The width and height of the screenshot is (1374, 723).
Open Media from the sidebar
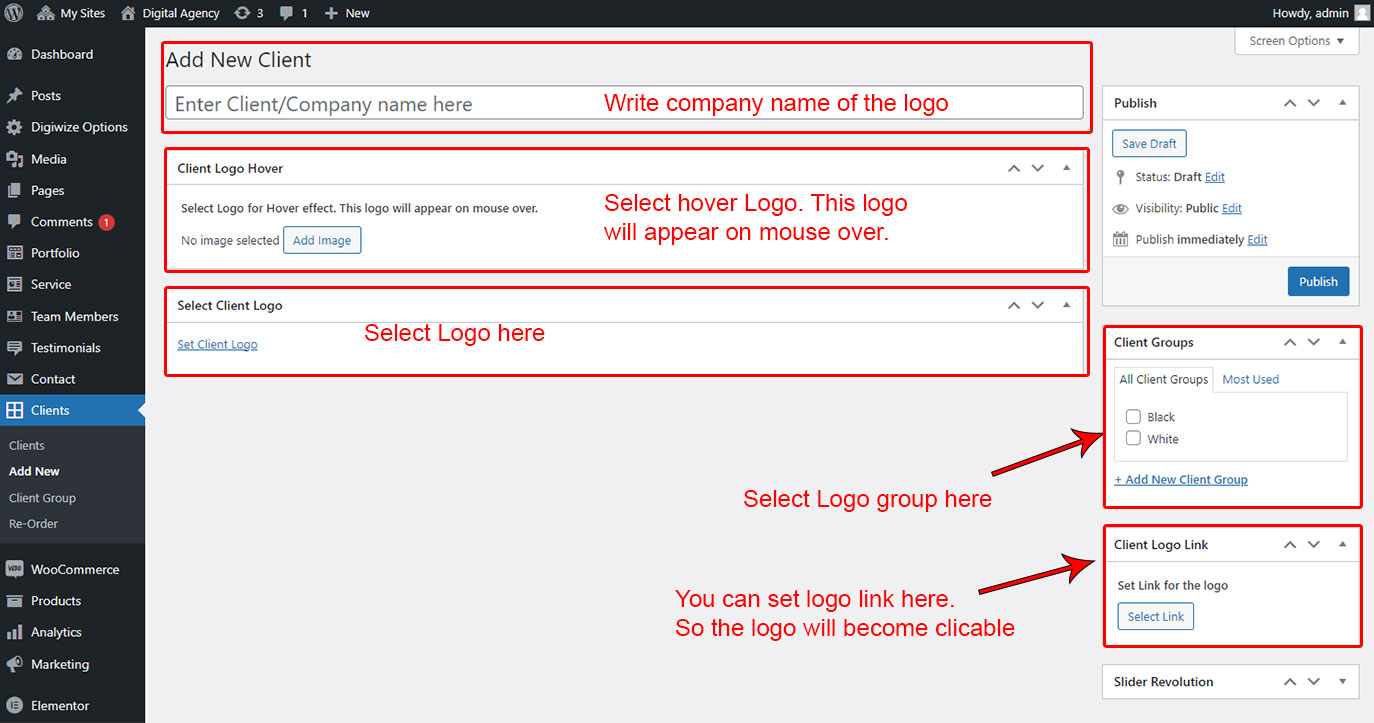[x=48, y=159]
